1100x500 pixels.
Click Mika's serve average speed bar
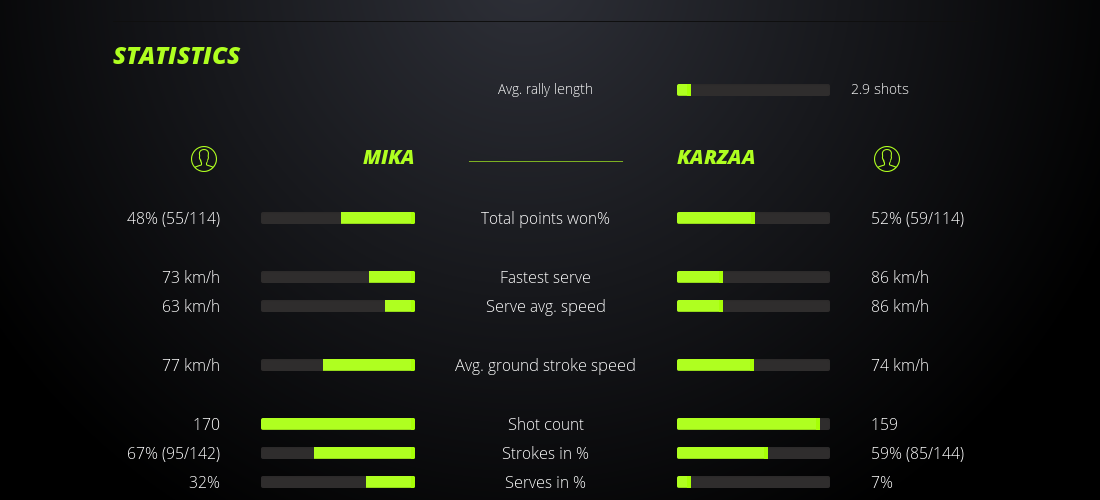[338, 306]
